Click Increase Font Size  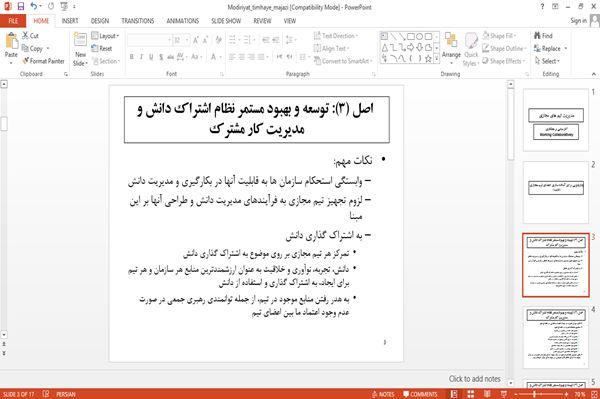click(196, 40)
